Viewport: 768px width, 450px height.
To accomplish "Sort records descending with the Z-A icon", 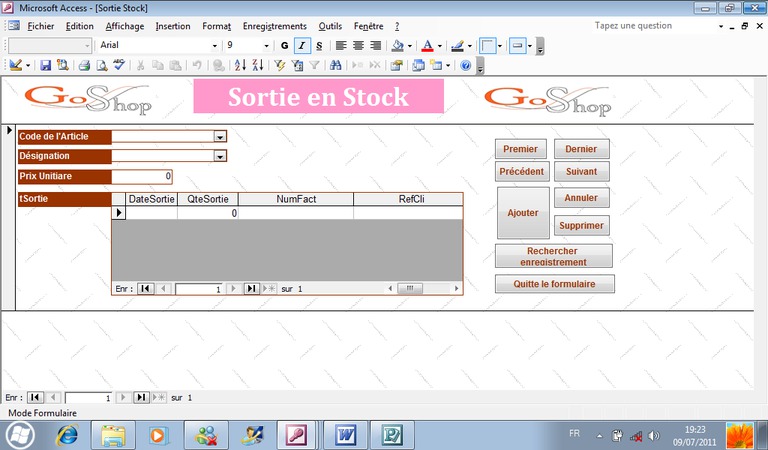I will point(257,65).
